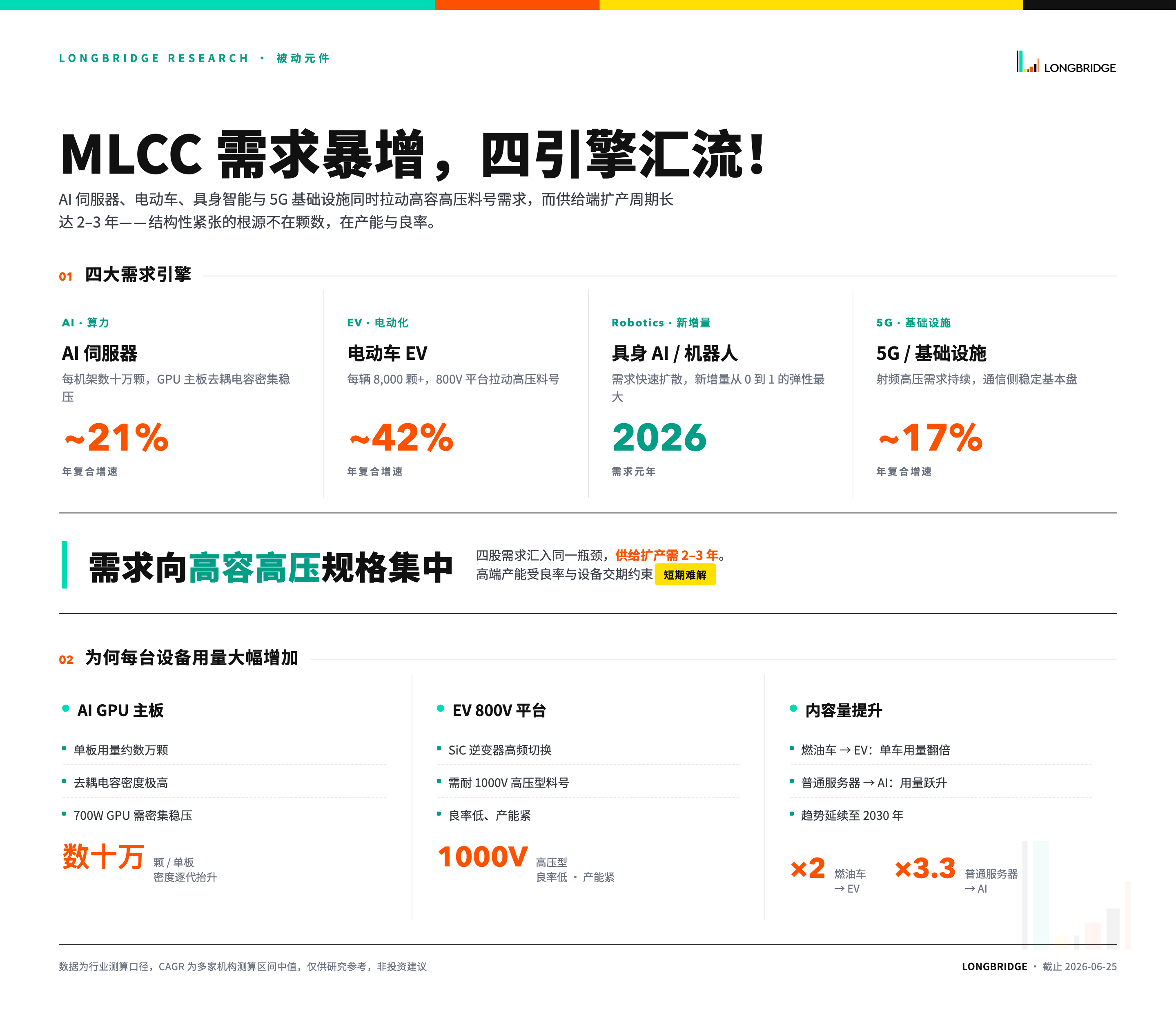Image resolution: width=1176 pixels, height=1018 pixels.
Task: Click the AI · 算力 tag
Action: [x=86, y=323]
